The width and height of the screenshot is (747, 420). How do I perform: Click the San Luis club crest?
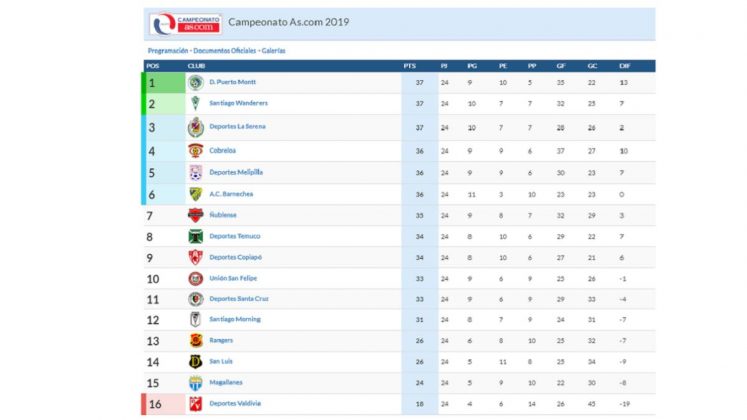pos(195,361)
